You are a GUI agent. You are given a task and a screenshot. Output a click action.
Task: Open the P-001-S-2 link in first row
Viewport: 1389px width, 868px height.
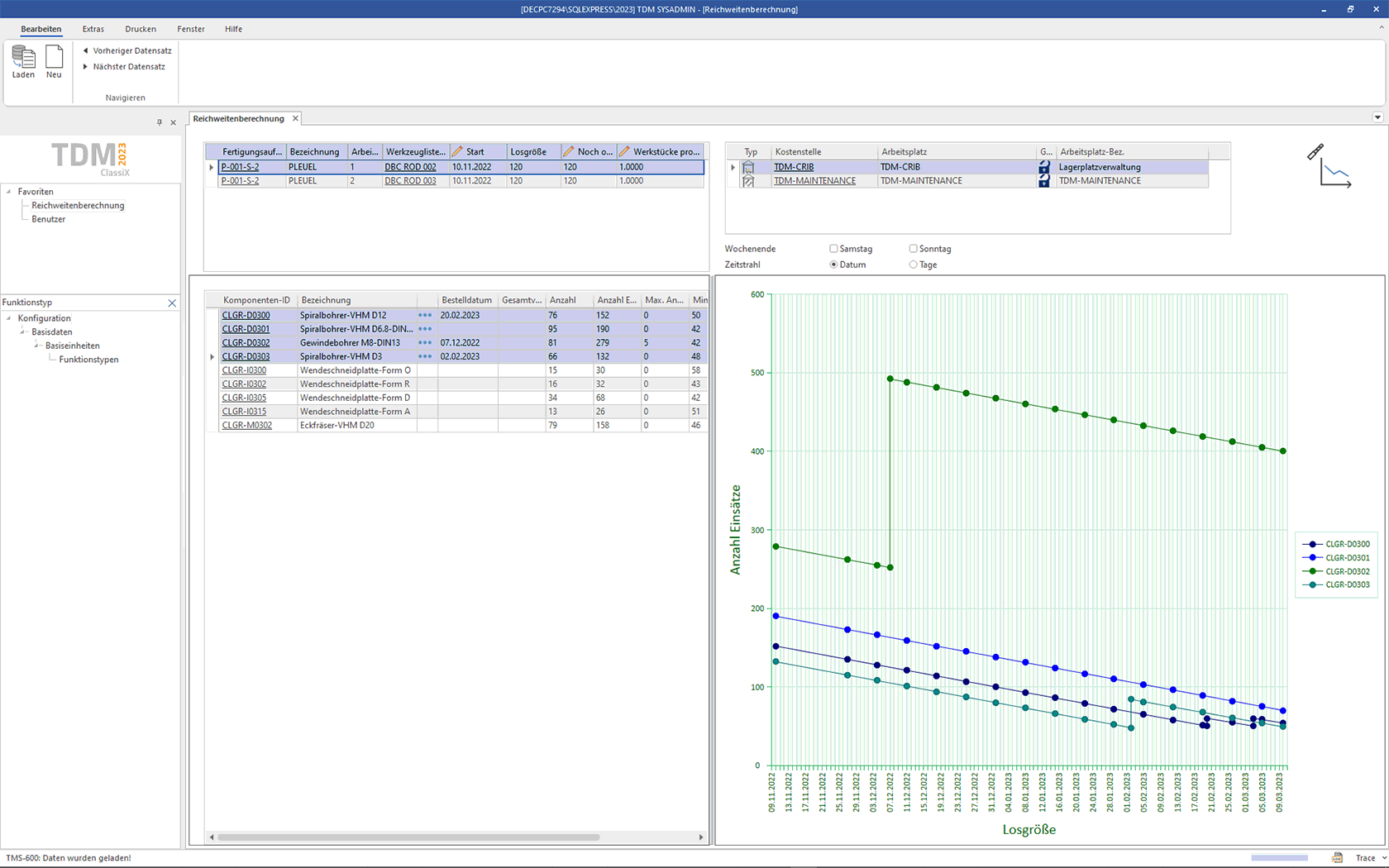tap(240, 167)
